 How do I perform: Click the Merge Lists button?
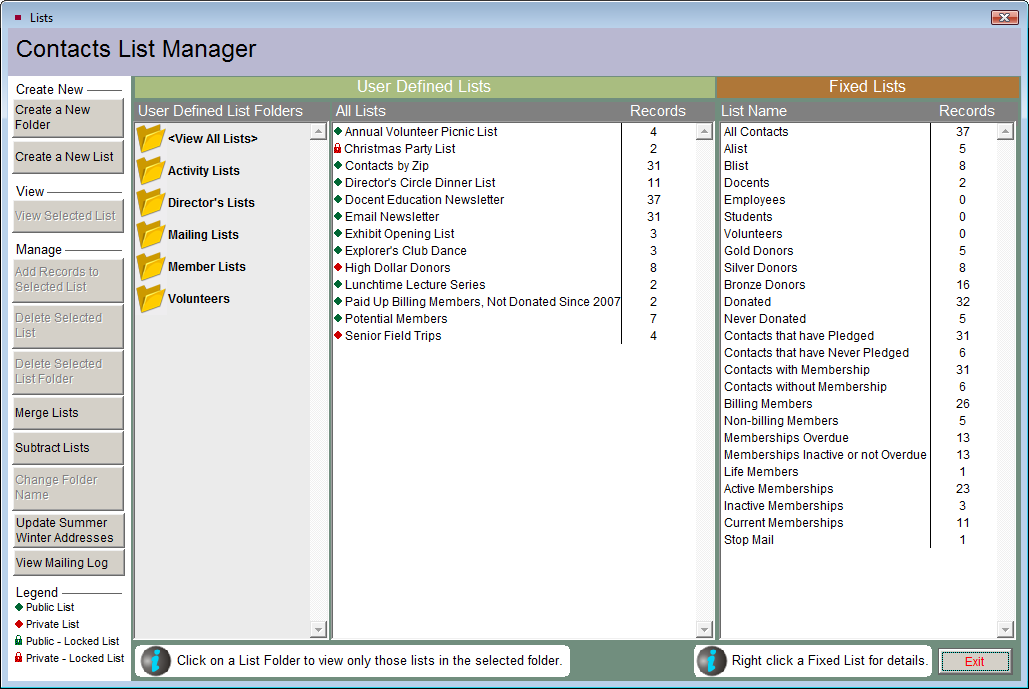coord(65,412)
